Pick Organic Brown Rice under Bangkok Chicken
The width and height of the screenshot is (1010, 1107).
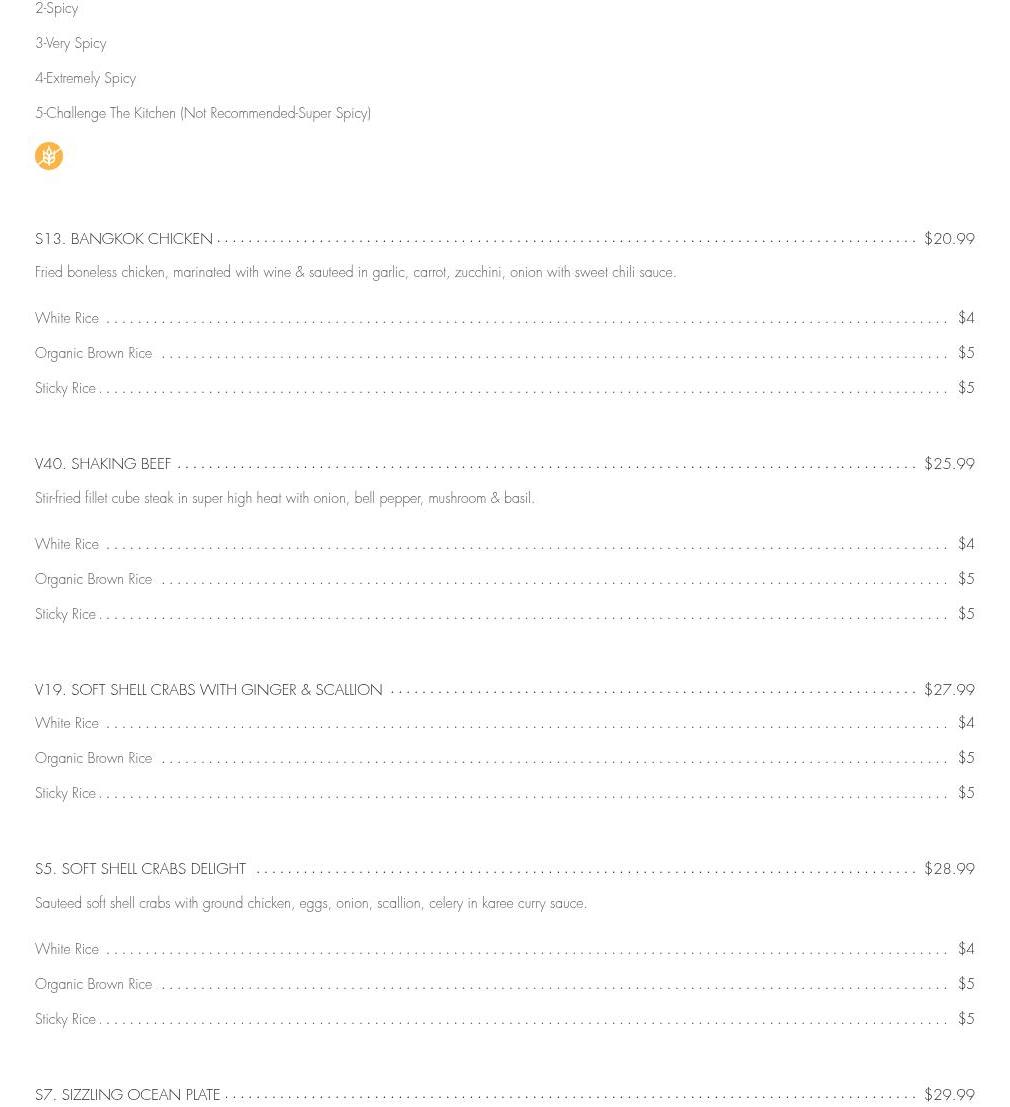pos(93,354)
